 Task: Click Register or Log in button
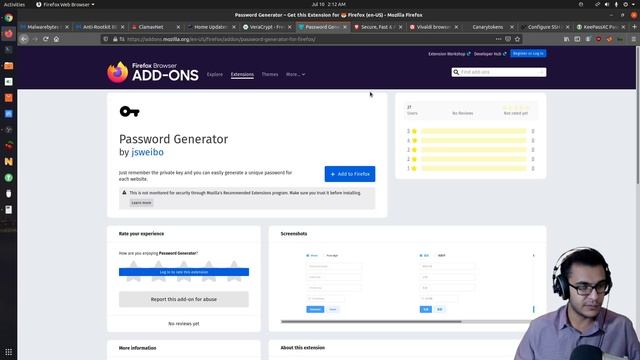(x=528, y=53)
